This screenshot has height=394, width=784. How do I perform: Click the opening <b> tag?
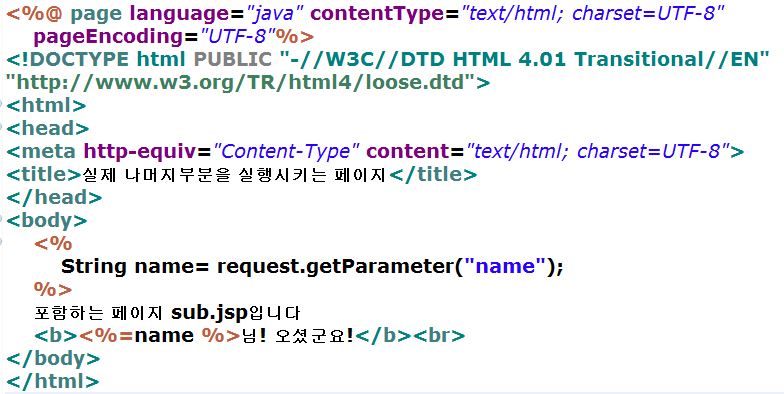56,336
